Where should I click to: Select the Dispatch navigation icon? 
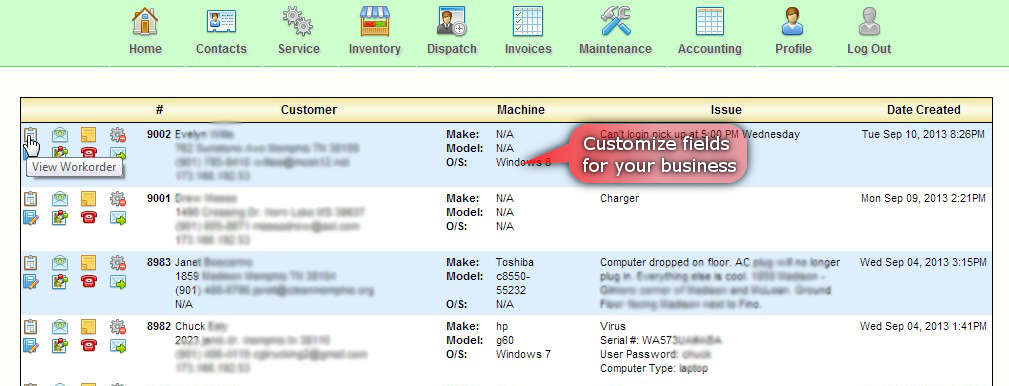[x=452, y=31]
